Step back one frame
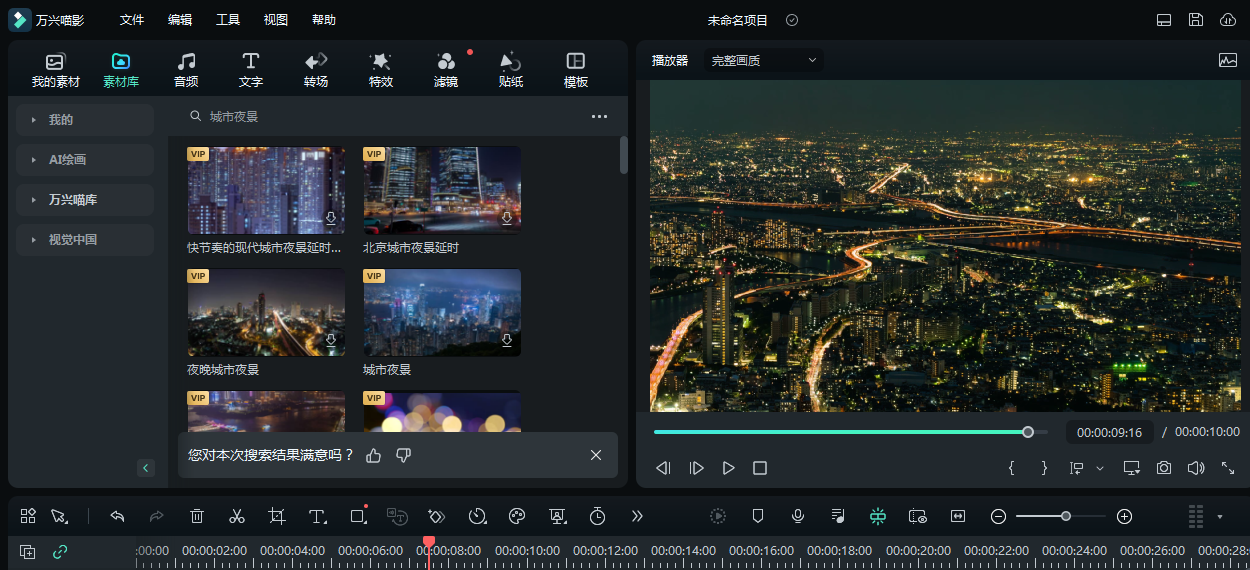The width and height of the screenshot is (1250, 570). click(x=663, y=468)
